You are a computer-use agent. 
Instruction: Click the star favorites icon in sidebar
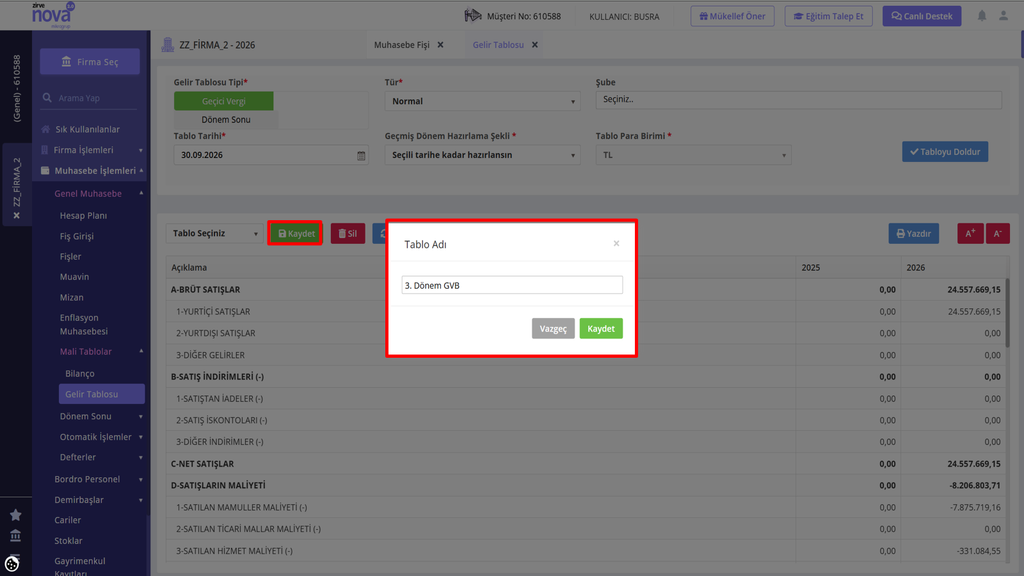click(16, 515)
